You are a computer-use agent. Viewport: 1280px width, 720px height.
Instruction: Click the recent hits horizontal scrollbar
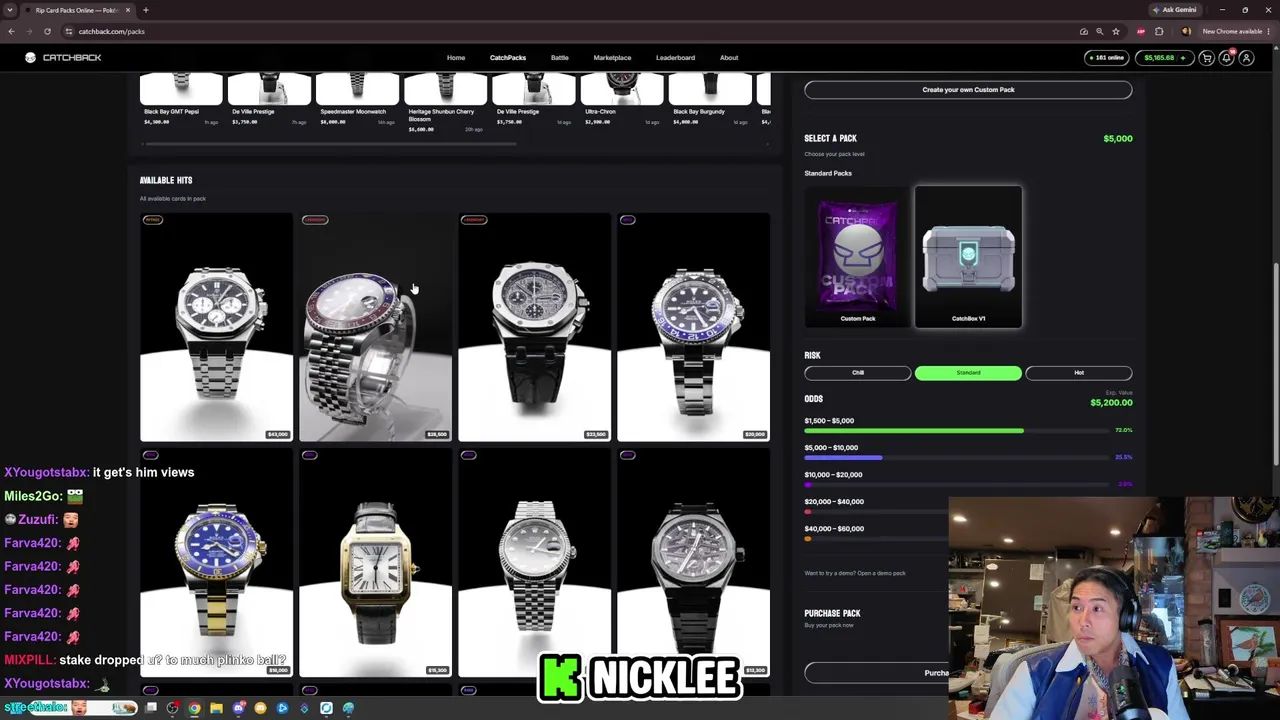tap(330, 144)
